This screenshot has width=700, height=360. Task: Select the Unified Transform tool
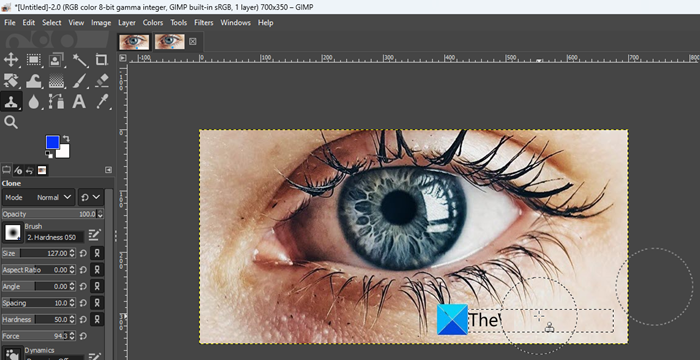click(x=11, y=81)
